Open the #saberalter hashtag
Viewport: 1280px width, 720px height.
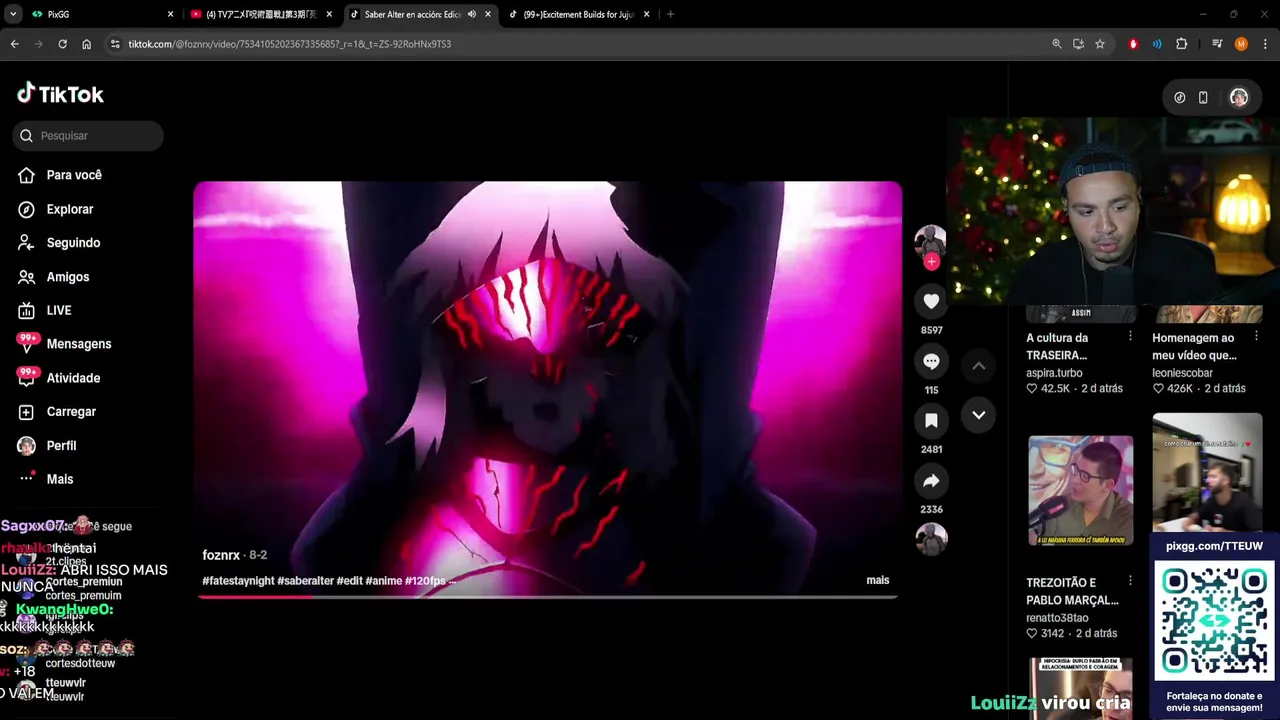click(305, 581)
